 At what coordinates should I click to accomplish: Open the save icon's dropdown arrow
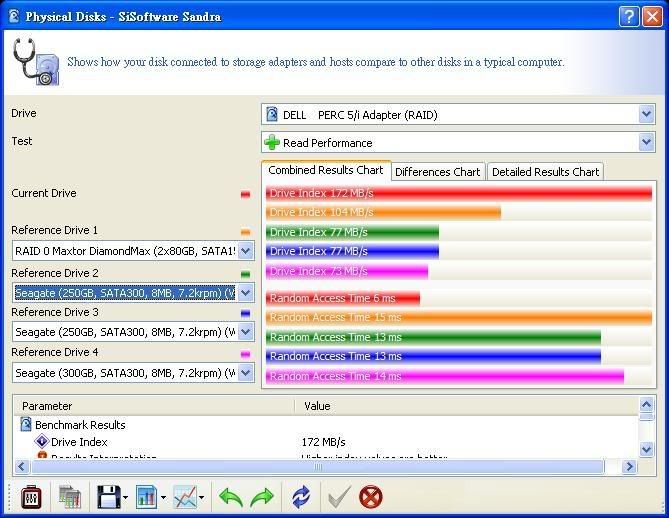click(x=125, y=498)
